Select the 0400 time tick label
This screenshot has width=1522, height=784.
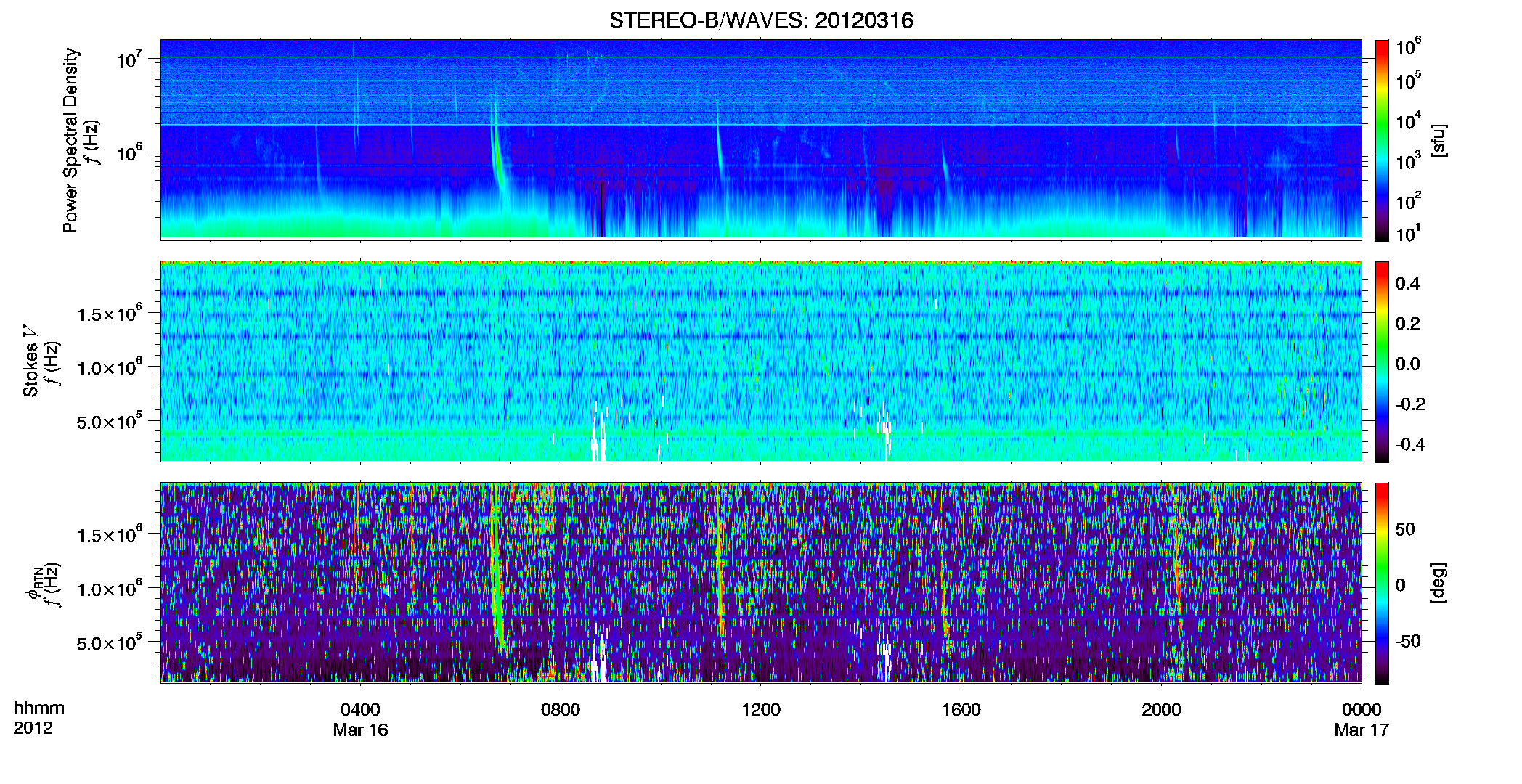[x=360, y=710]
